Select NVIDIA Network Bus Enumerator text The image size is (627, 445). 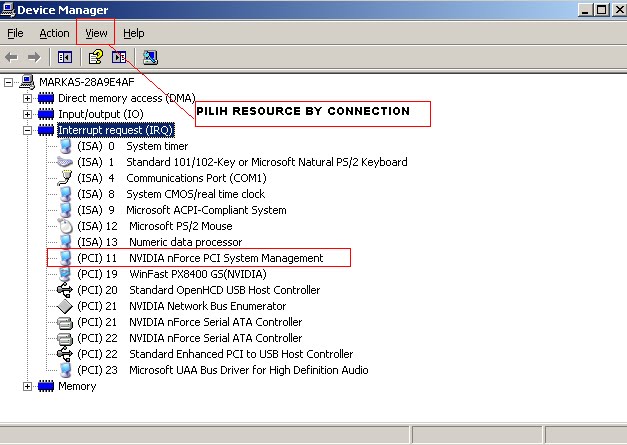(x=182, y=306)
